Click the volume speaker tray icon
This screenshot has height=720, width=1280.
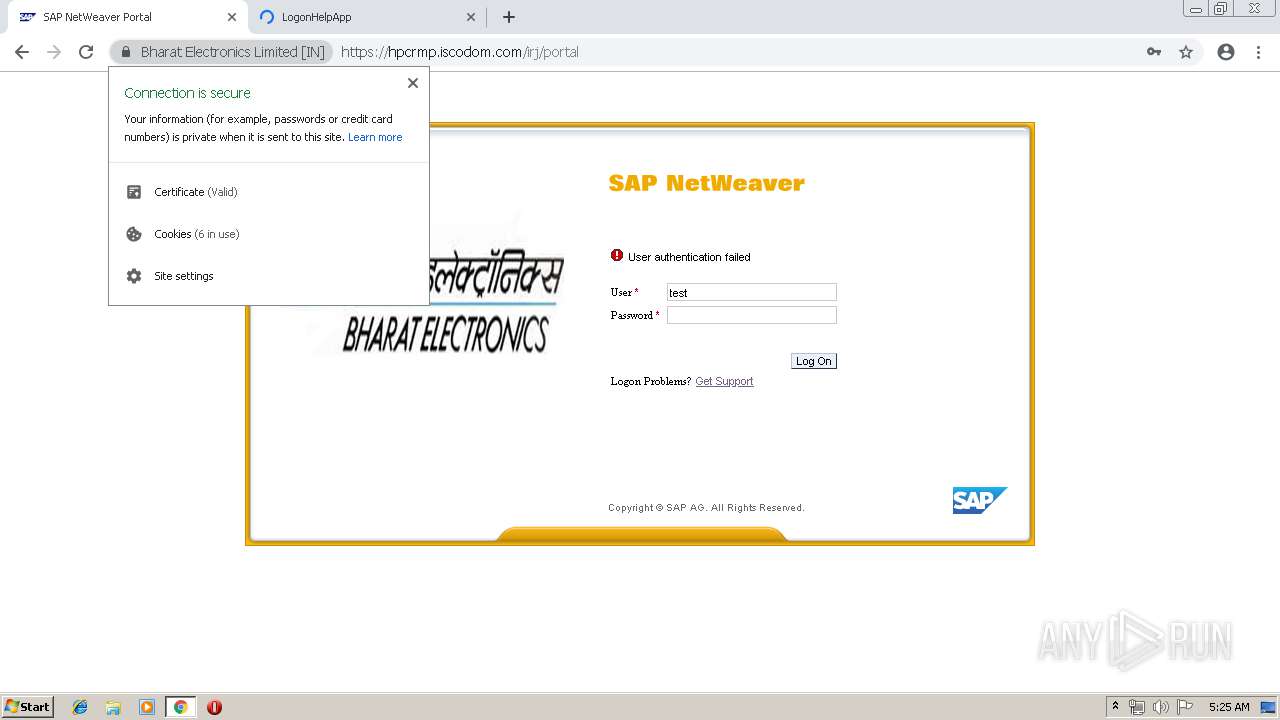tap(1161, 707)
